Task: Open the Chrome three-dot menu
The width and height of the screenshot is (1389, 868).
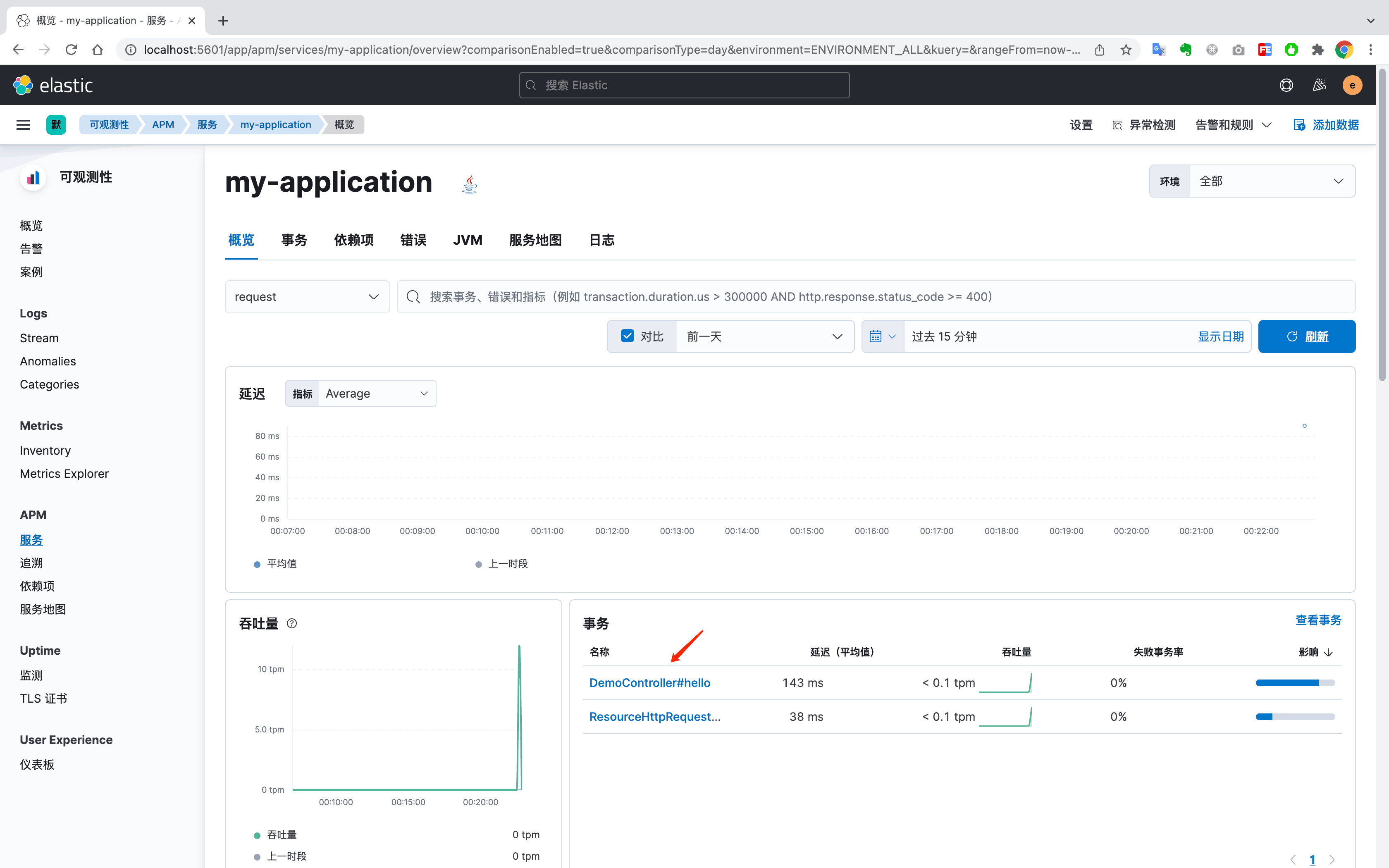Action: coord(1371,50)
